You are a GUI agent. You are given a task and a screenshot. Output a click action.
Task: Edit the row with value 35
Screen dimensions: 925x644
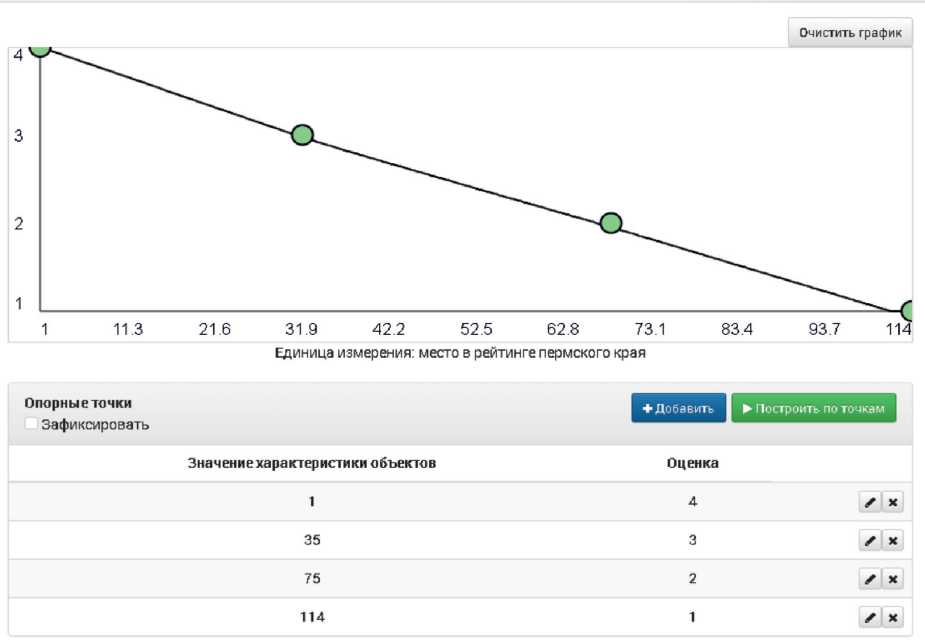click(870, 541)
